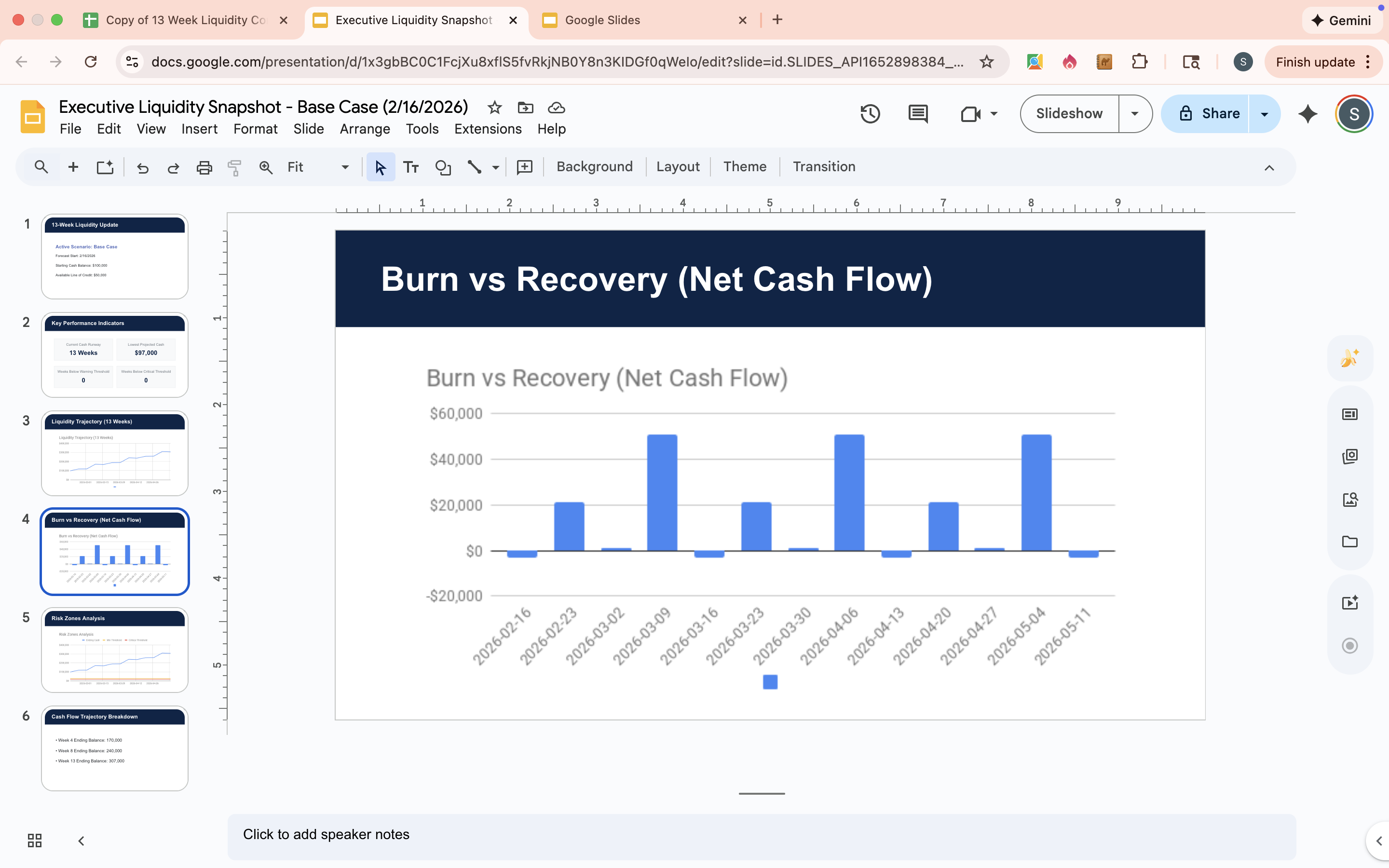The image size is (1389, 868).
Task: Open the Slideshow options dropdown arrow
Action: click(1135, 114)
